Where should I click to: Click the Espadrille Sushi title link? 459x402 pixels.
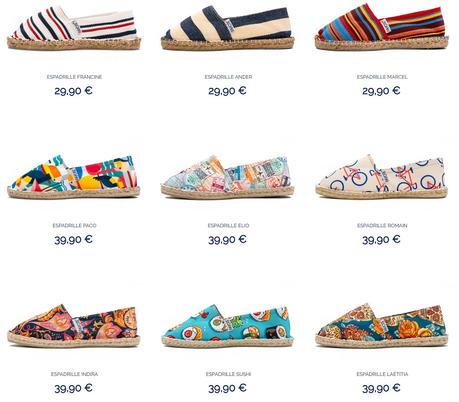(x=228, y=374)
